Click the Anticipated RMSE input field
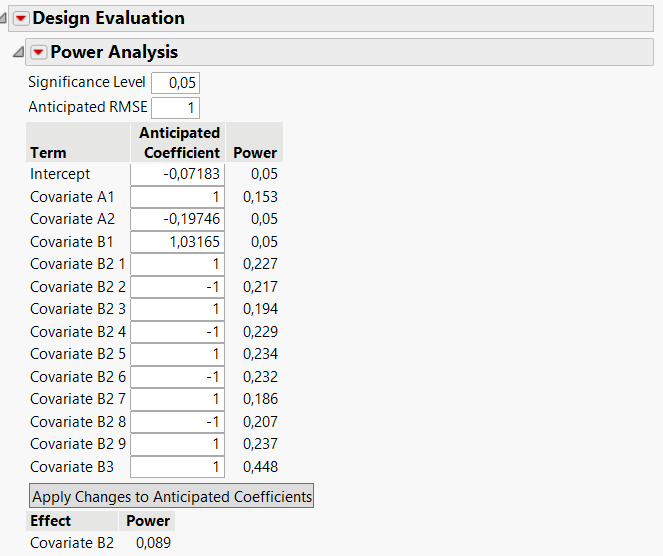Image resolution: width=663 pixels, height=556 pixels. (175, 108)
